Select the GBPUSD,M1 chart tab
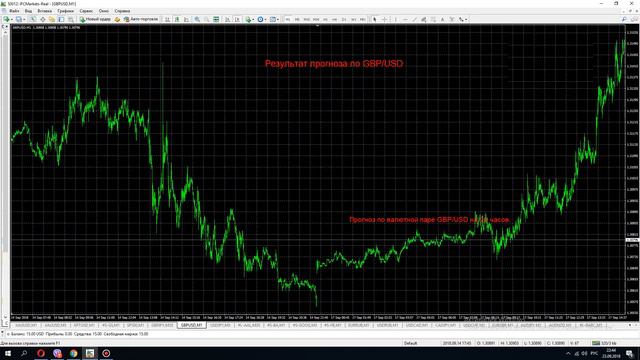The image size is (640, 360). click(191, 325)
